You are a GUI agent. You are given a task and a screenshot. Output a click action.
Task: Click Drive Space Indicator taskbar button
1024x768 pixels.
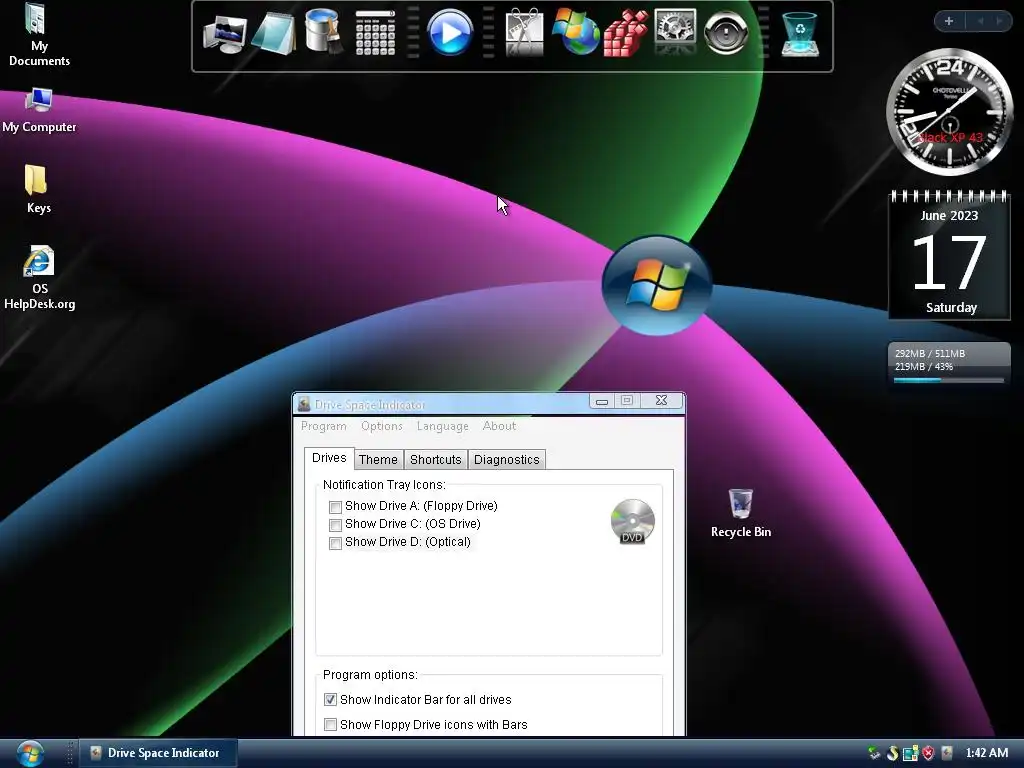click(x=158, y=753)
